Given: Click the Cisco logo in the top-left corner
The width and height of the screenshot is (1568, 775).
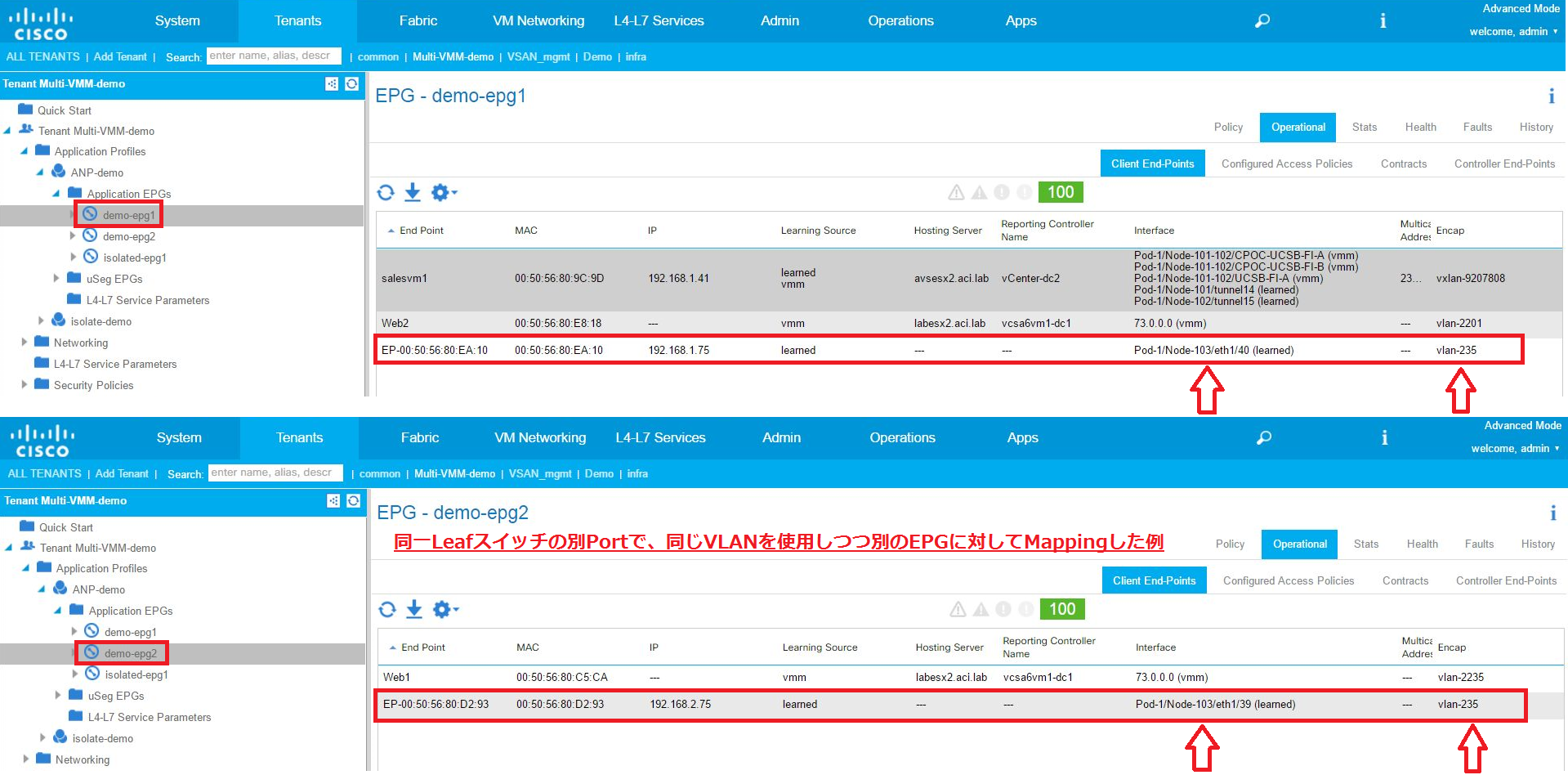Looking at the screenshot, I should click(x=39, y=21).
